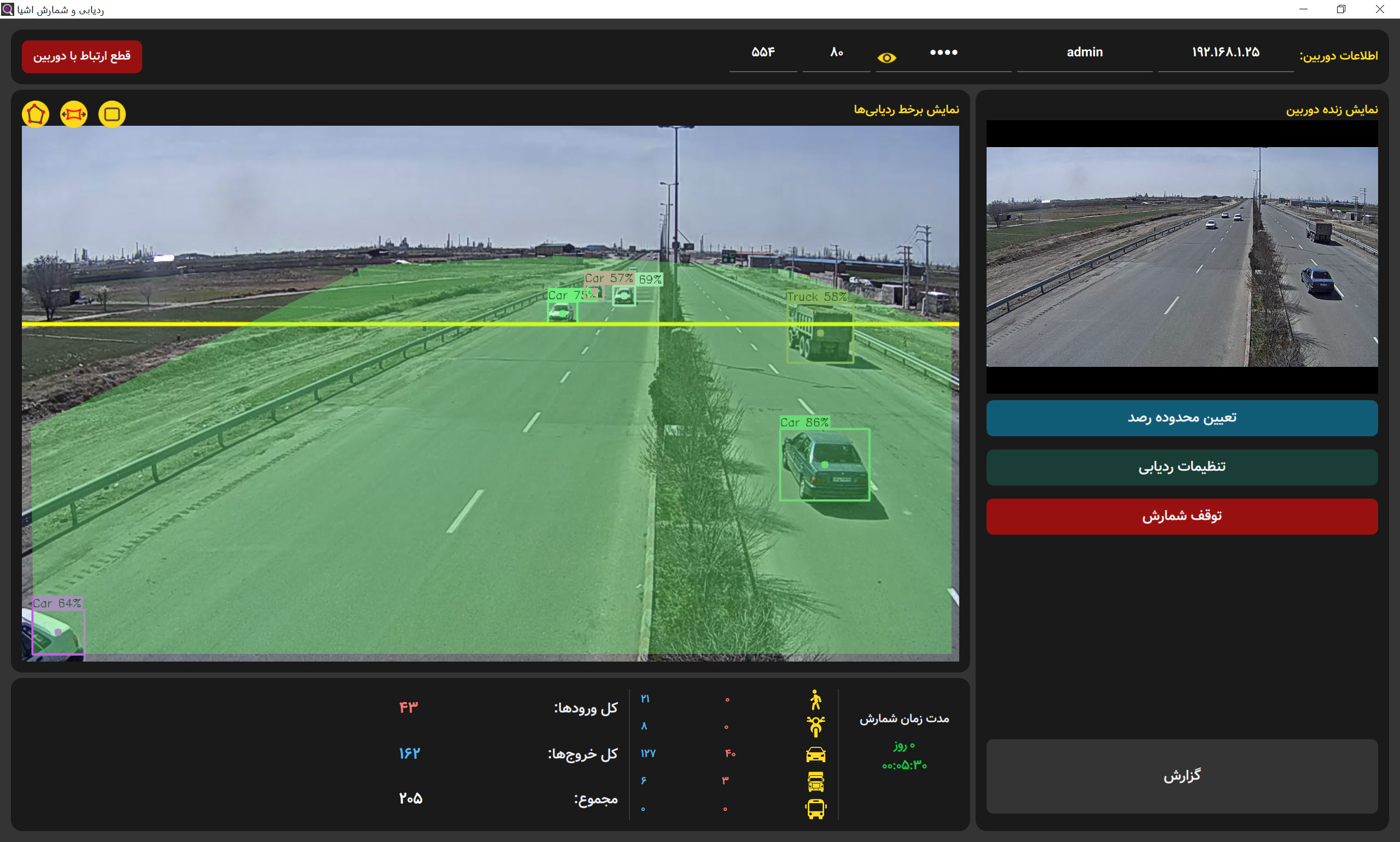Click the red disconnect camera button
Image resolution: width=1400 pixels, height=842 pixels.
(x=81, y=56)
